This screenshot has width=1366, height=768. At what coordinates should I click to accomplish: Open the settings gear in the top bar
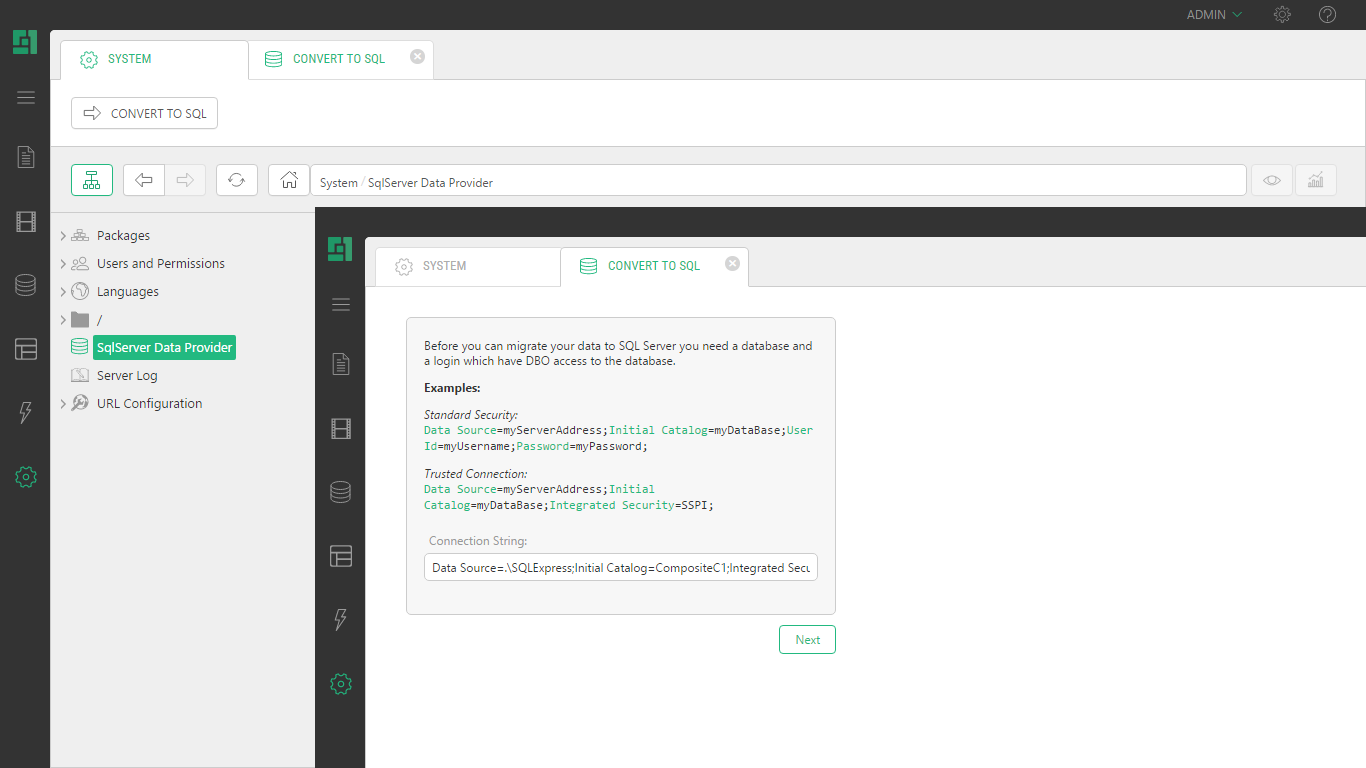coord(1282,15)
